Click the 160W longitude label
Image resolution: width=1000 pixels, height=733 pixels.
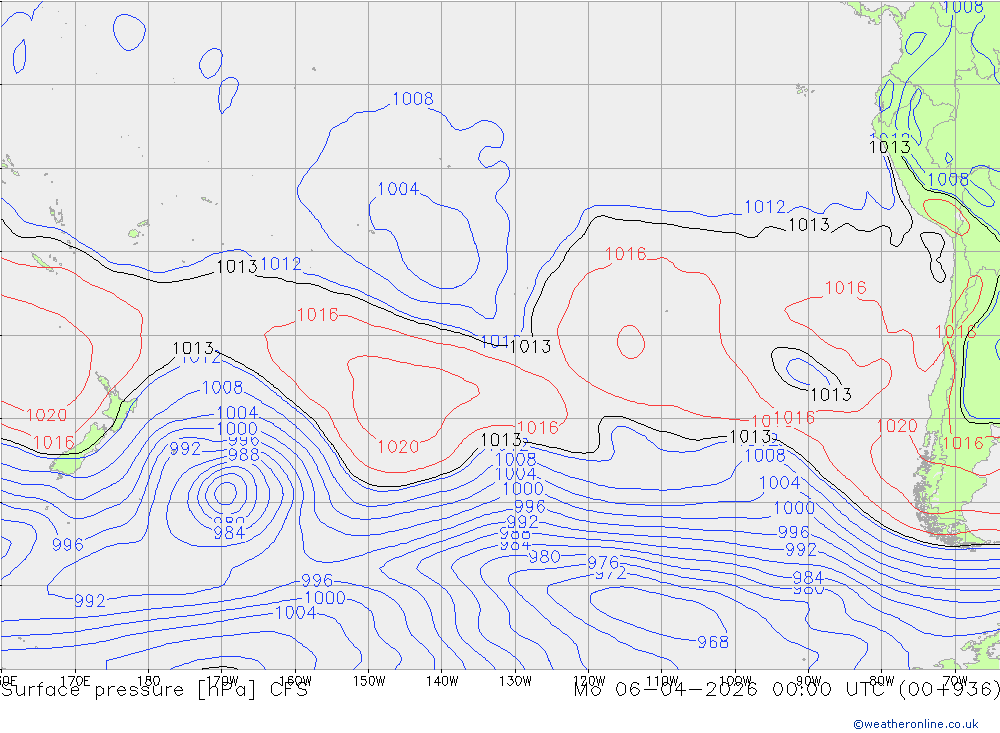(295, 681)
